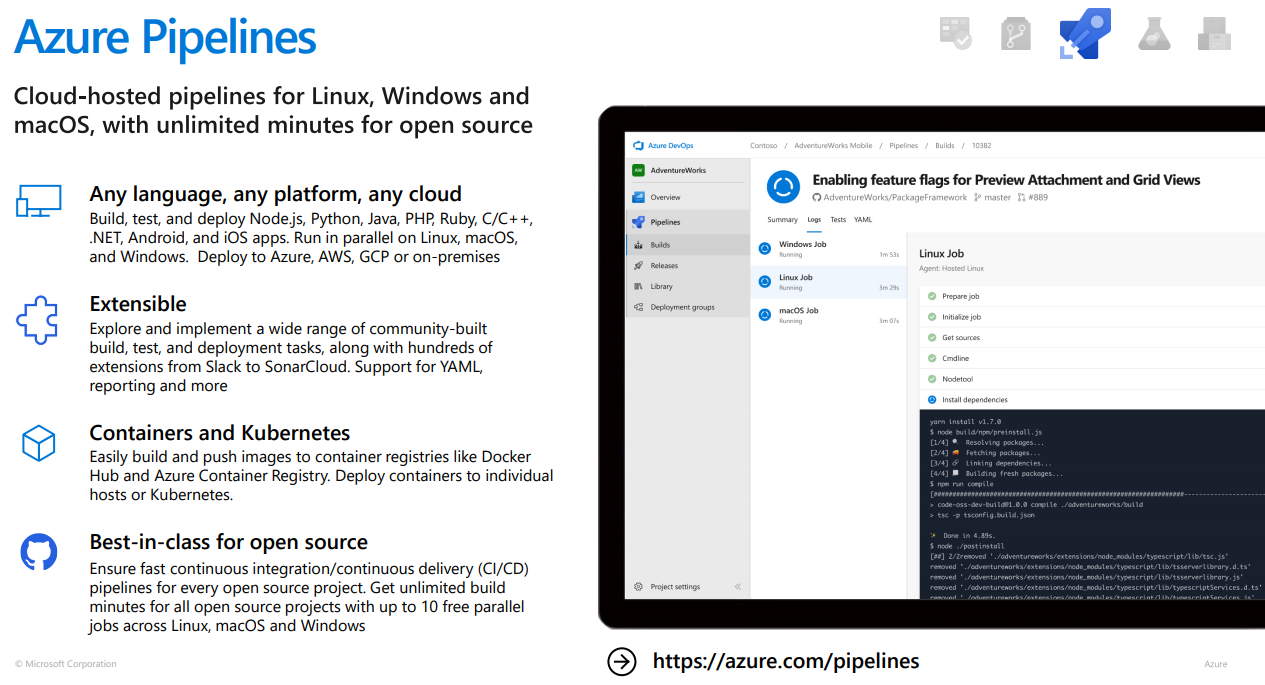Click the puzzle piece Extensible icon
Image resolution: width=1265 pixels, height=685 pixels.
click(x=38, y=321)
